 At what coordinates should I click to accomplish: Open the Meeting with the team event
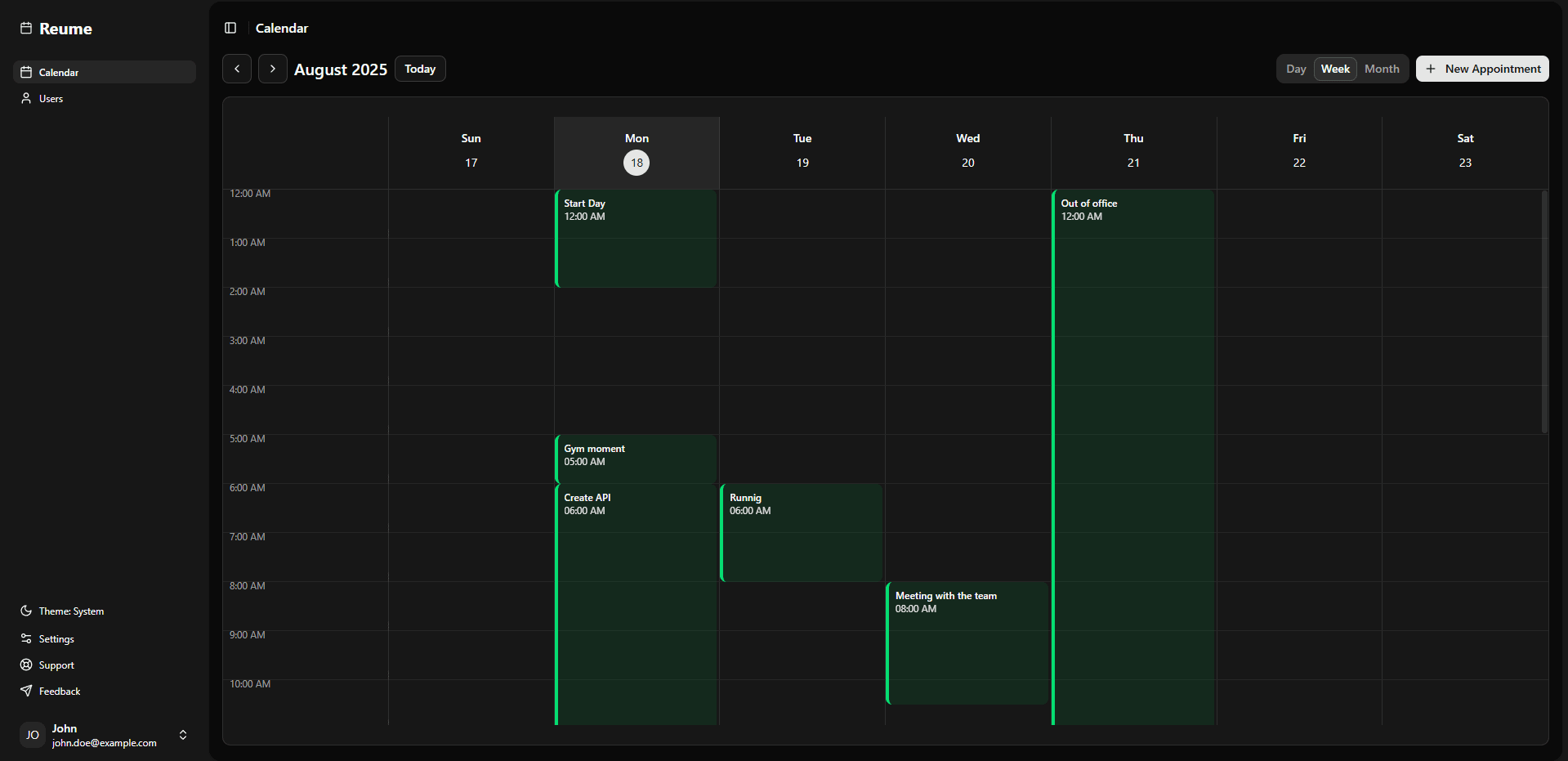(x=967, y=642)
